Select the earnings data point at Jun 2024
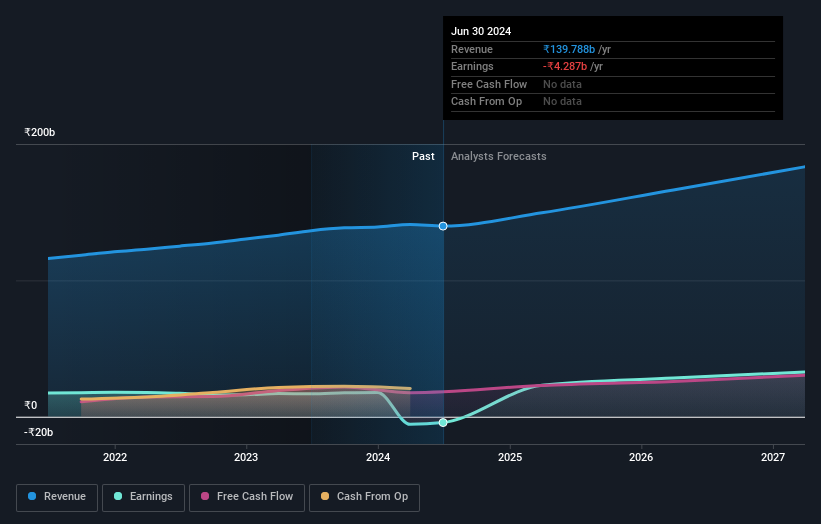The image size is (821, 524). click(443, 422)
